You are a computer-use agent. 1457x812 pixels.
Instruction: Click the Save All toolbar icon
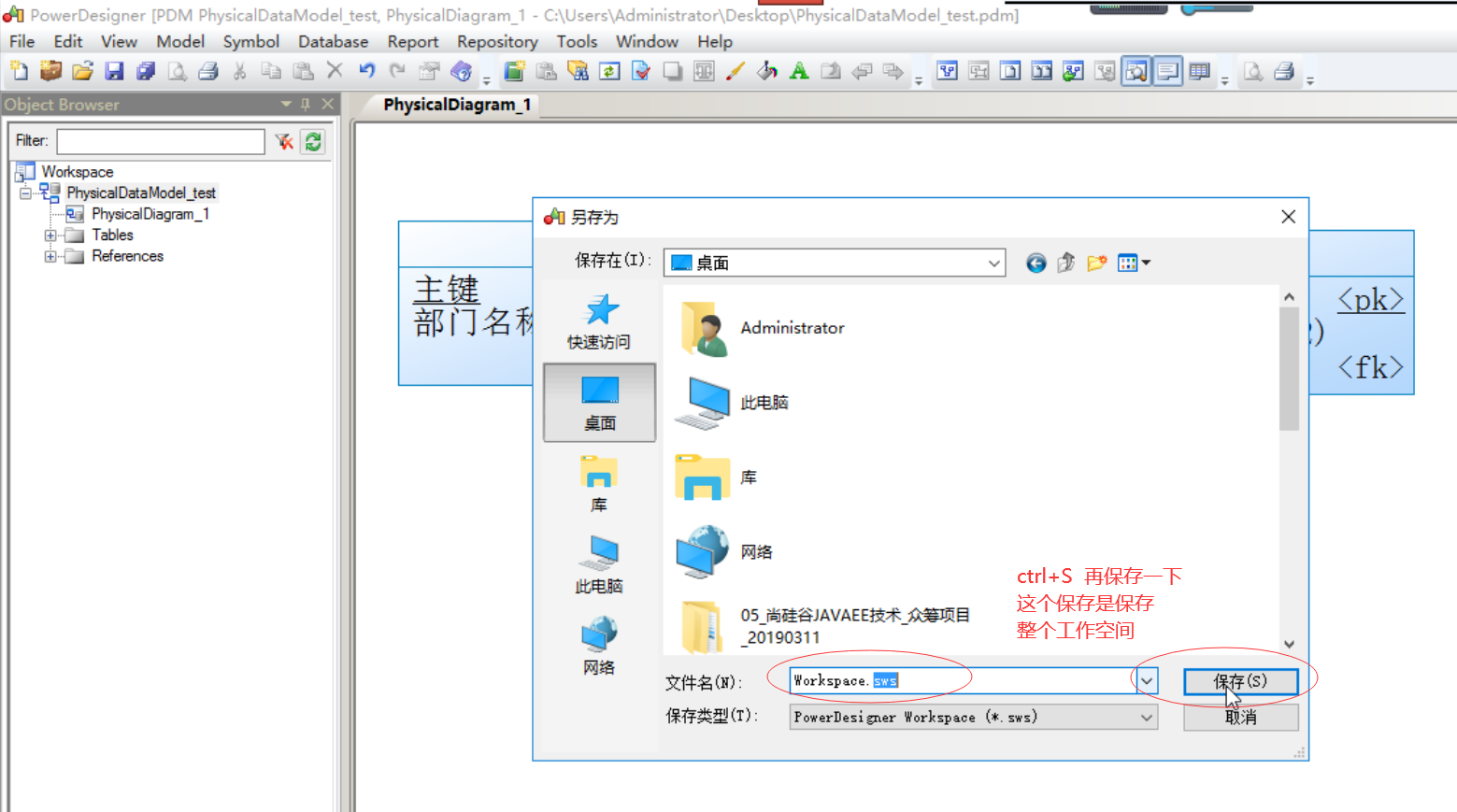click(x=146, y=71)
